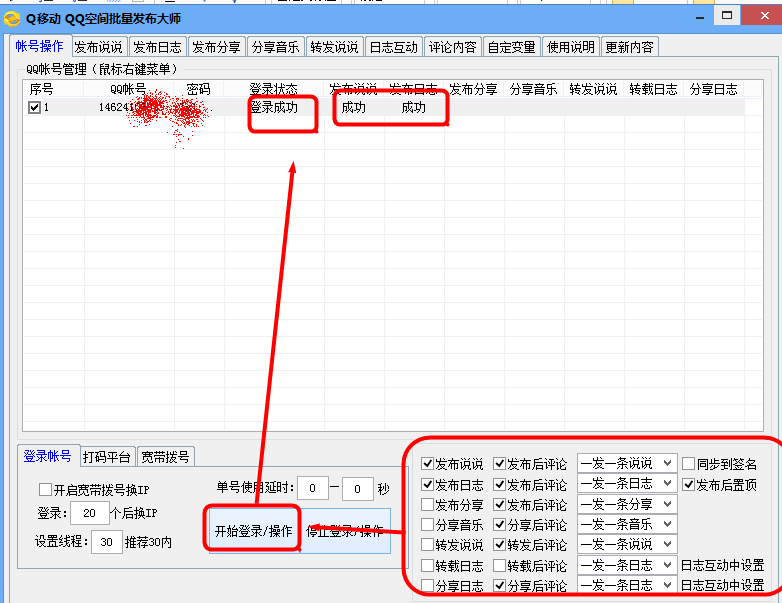
Task: Click the 转载日志 column header
Action: (653, 89)
